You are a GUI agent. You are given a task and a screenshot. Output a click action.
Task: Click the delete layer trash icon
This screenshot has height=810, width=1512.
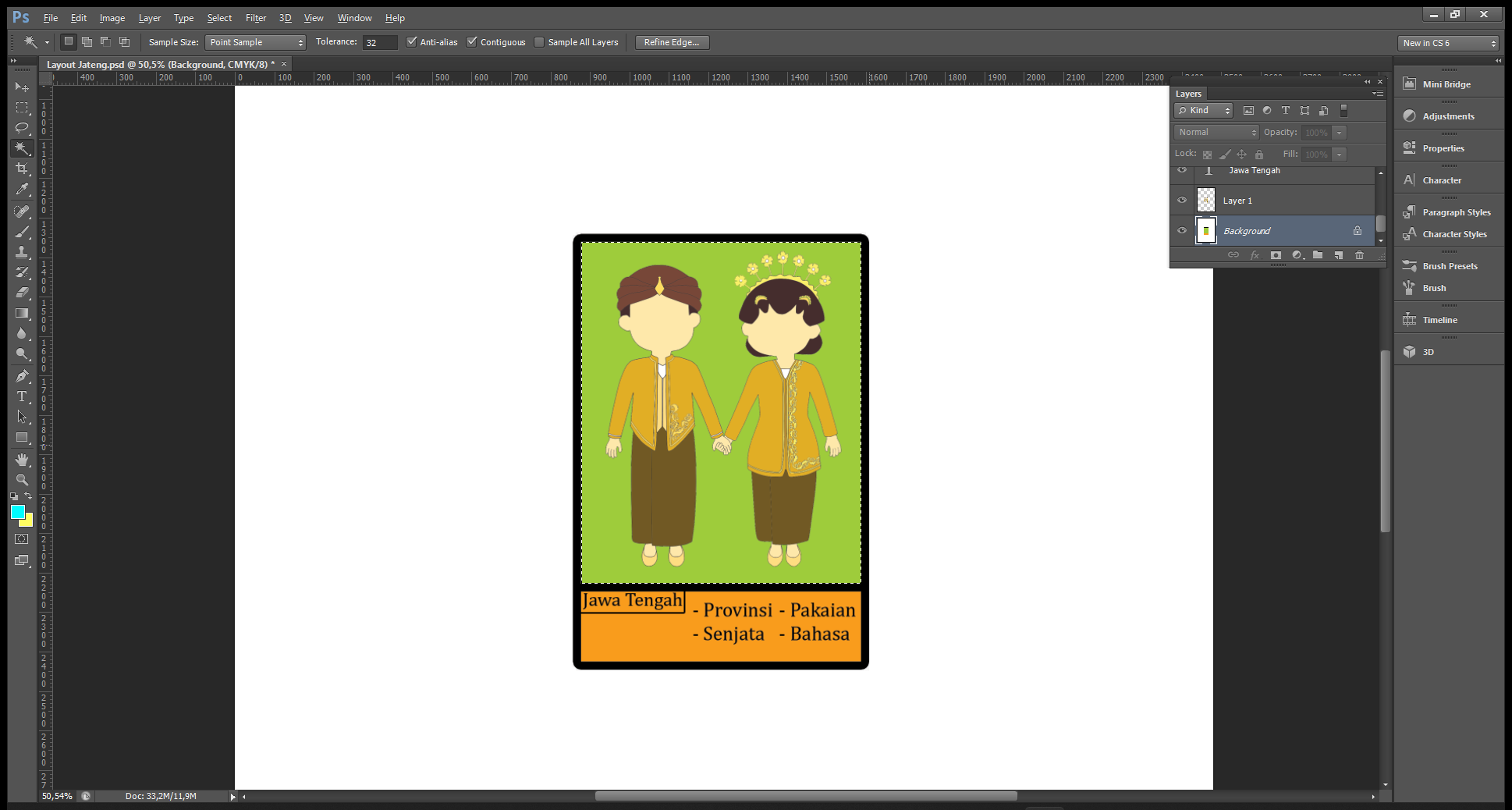tap(1359, 255)
